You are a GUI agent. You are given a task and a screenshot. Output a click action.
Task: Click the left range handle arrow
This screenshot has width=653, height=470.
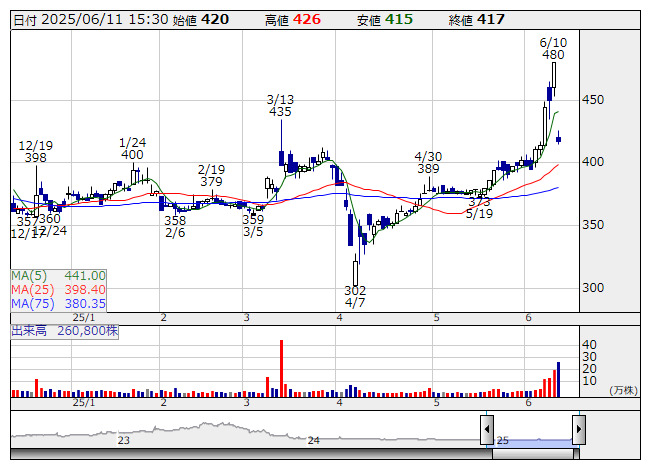pos(487,429)
